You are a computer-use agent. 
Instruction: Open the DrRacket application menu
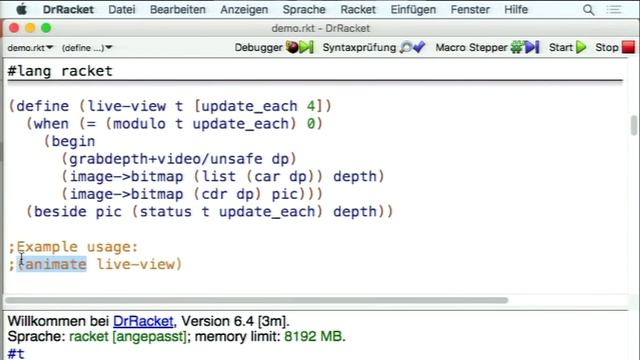tap(68, 9)
